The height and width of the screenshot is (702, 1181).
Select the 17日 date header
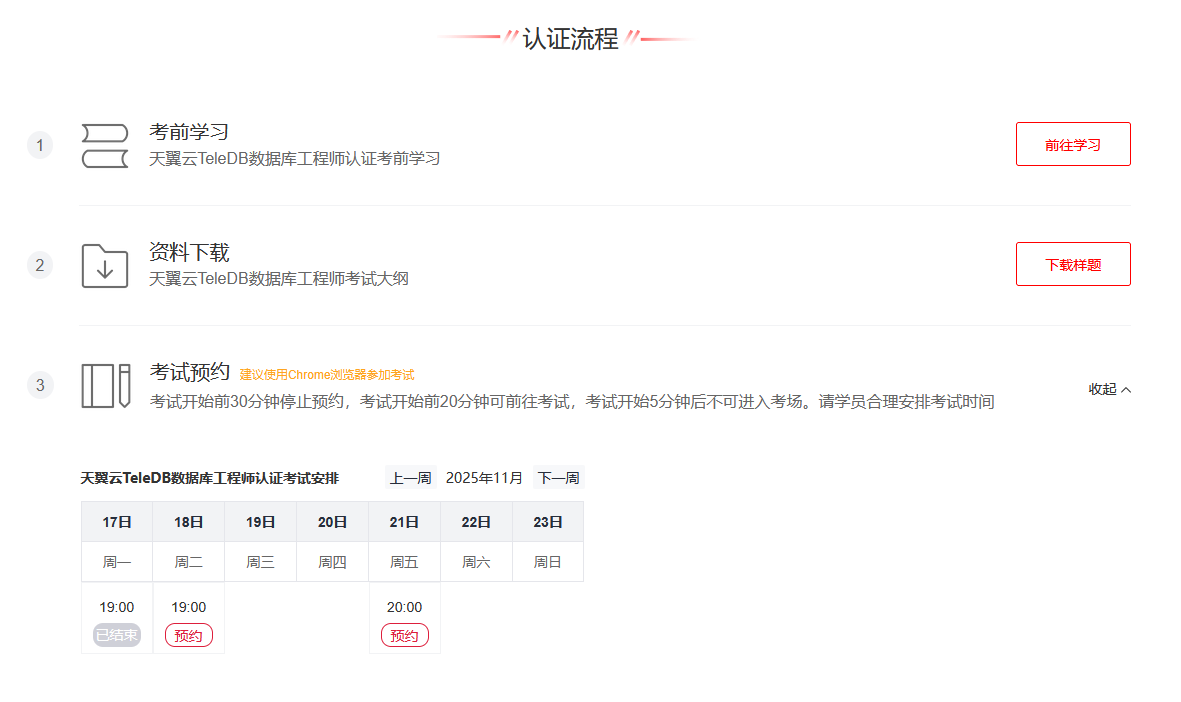tap(117, 522)
